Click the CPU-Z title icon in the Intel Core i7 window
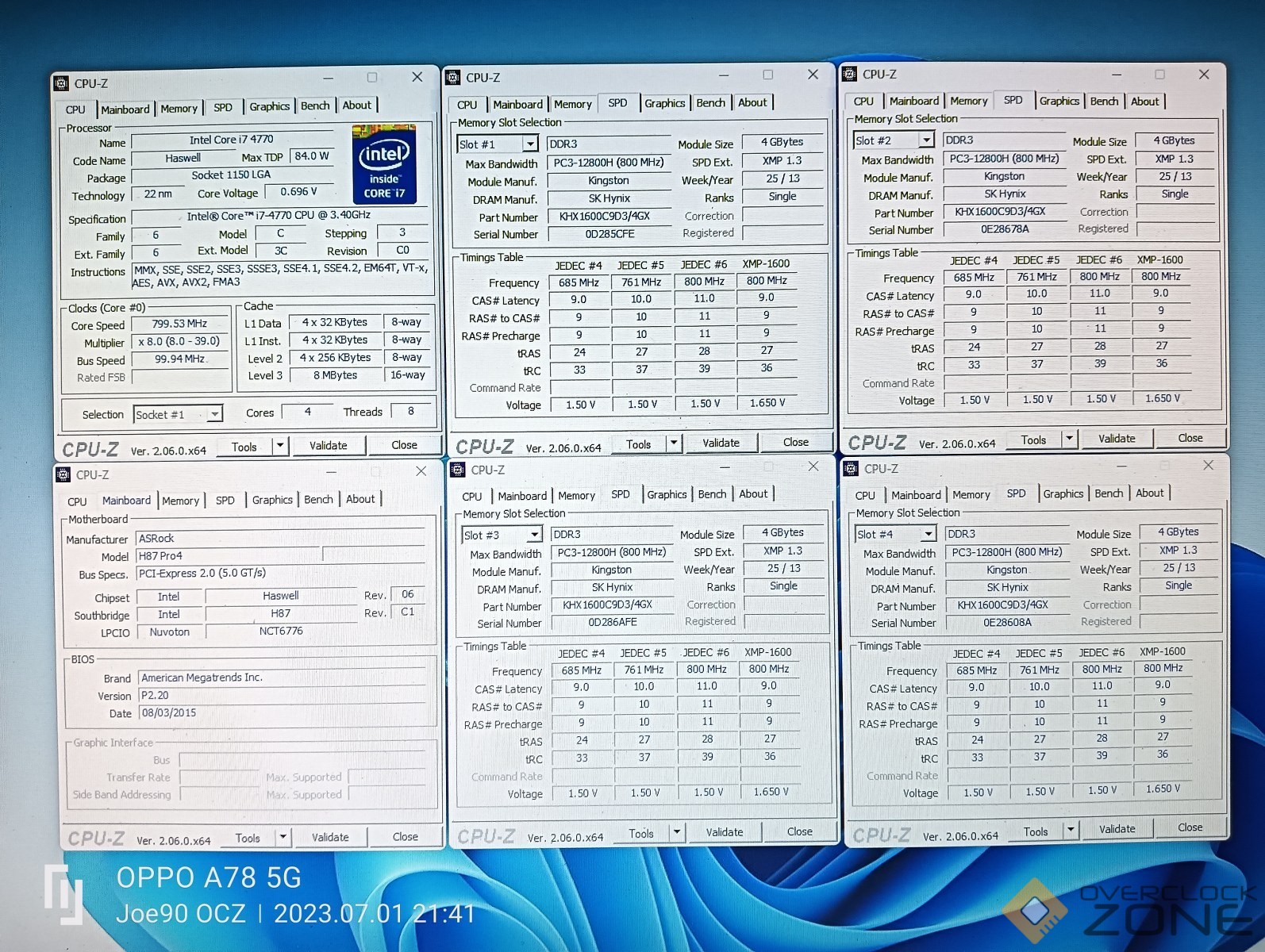Image resolution: width=1265 pixels, height=952 pixels. point(61,83)
